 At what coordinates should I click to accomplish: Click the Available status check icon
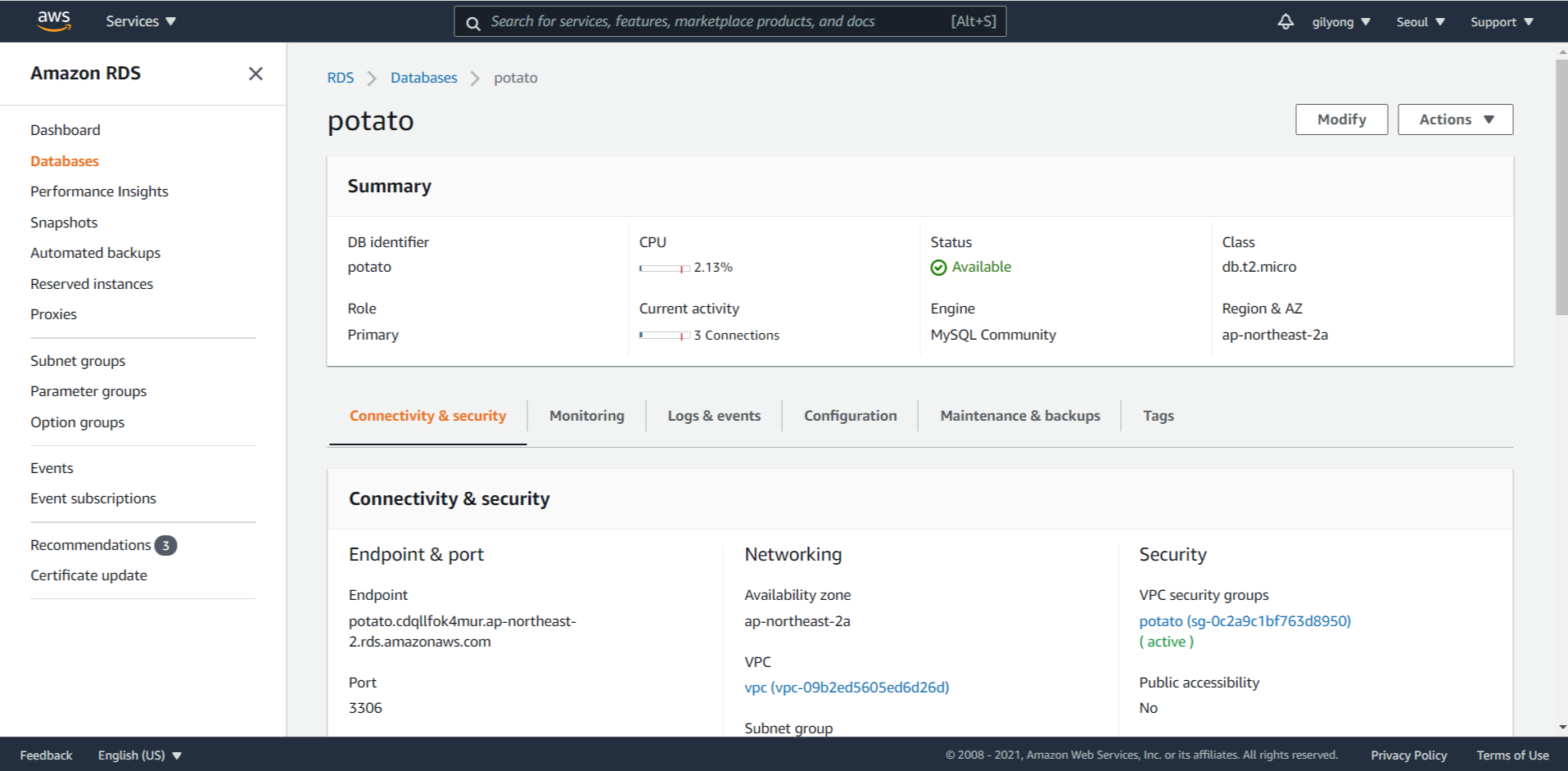pyautogui.click(x=938, y=268)
